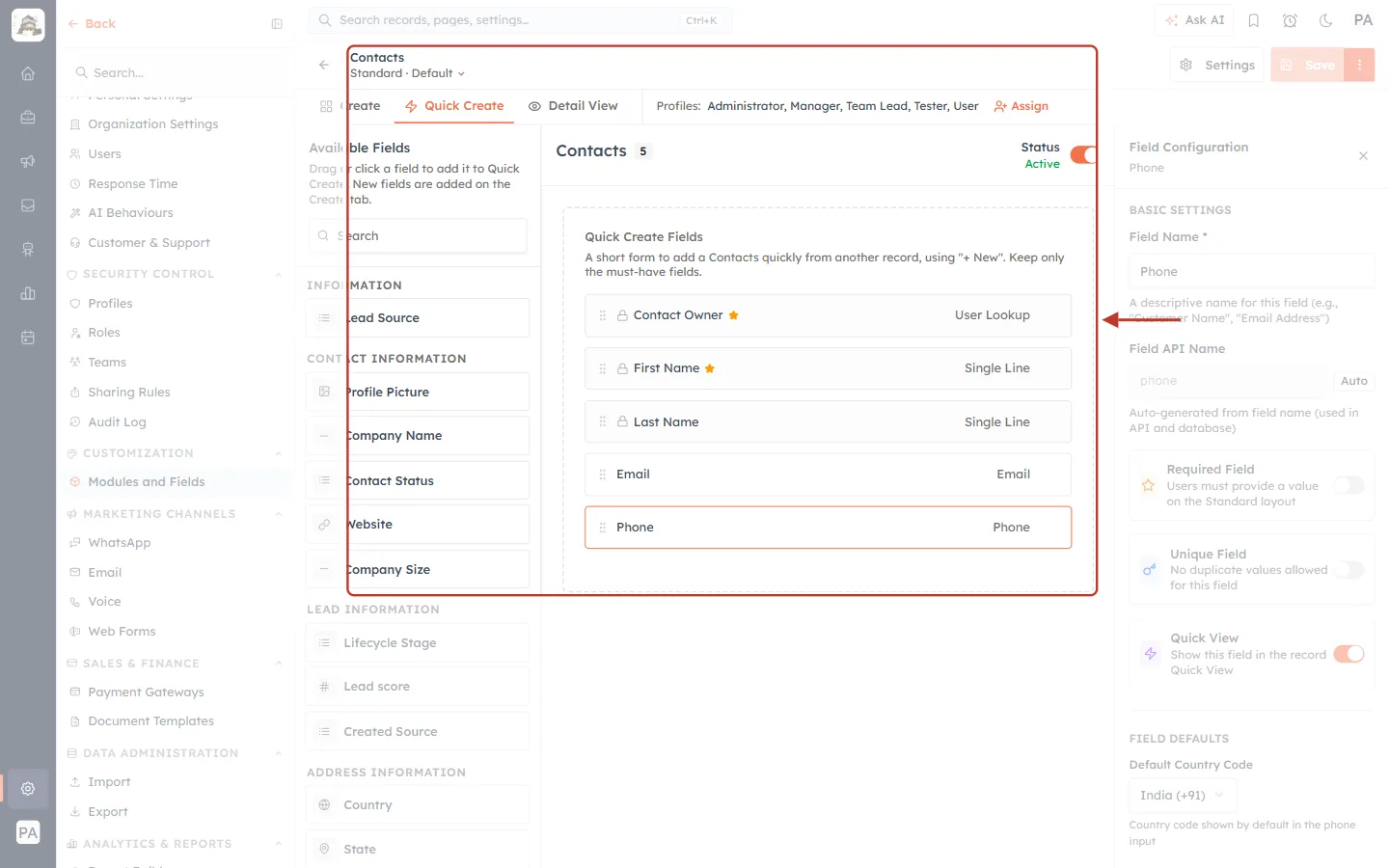Select the Phone field in Quick Create

tap(828, 528)
